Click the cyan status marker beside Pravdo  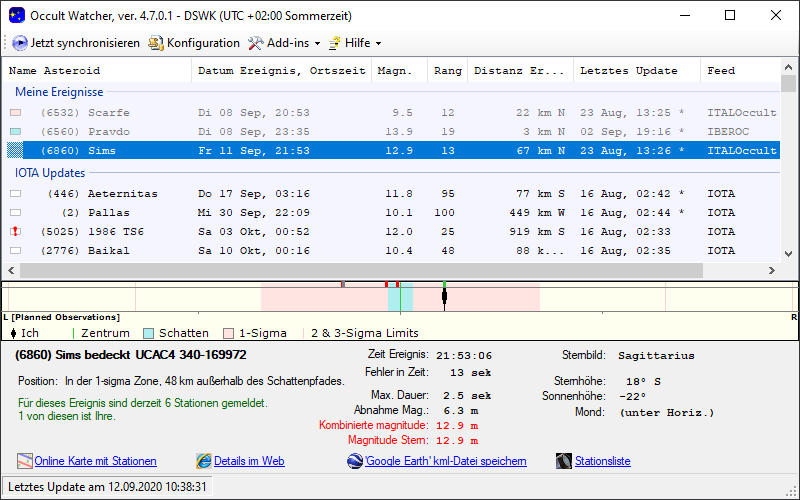(x=15, y=132)
